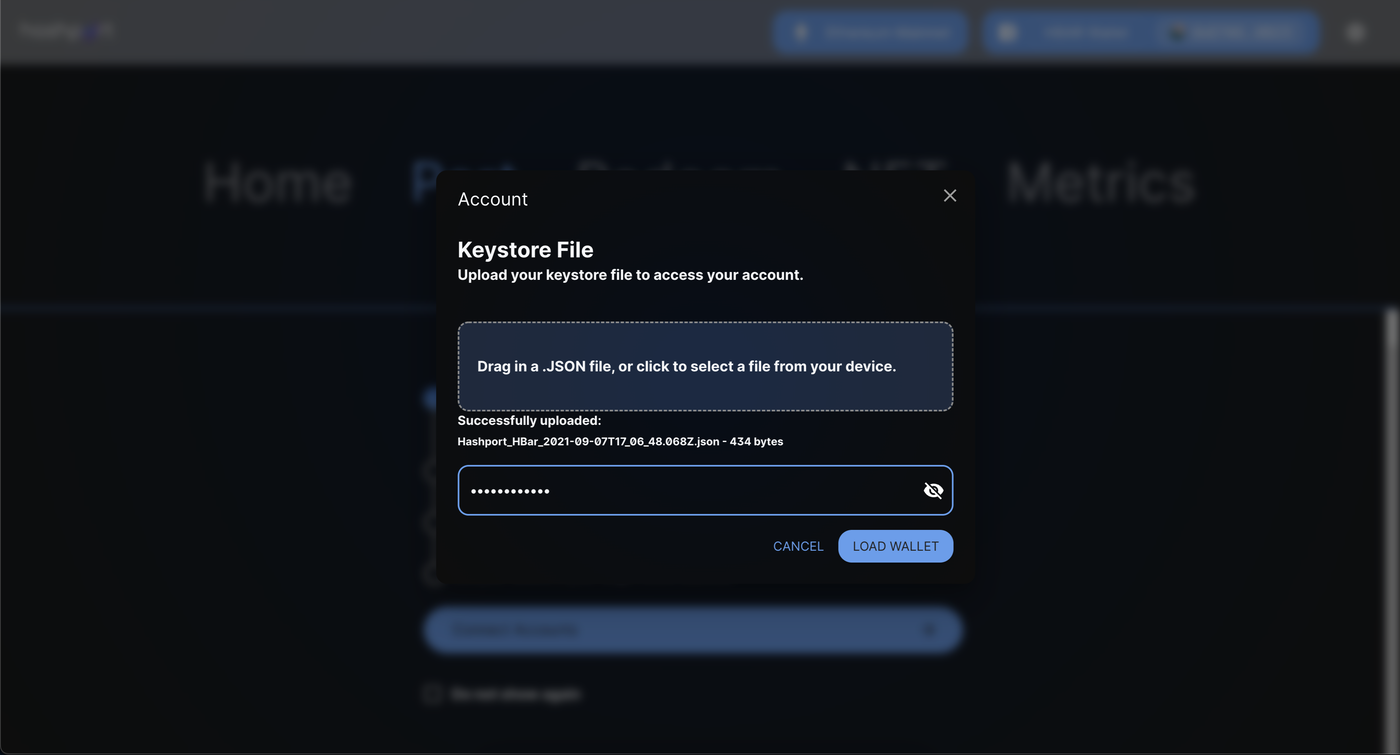Click the Load Wallet button
This screenshot has height=755, width=1400.
point(895,546)
